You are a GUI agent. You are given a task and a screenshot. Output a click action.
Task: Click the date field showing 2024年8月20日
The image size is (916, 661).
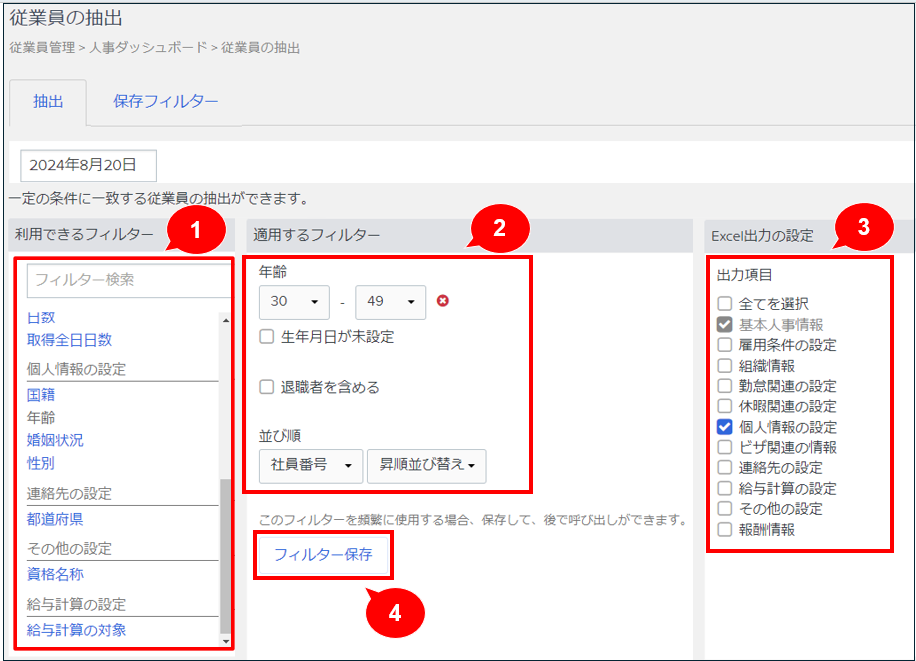pyautogui.click(x=88, y=165)
